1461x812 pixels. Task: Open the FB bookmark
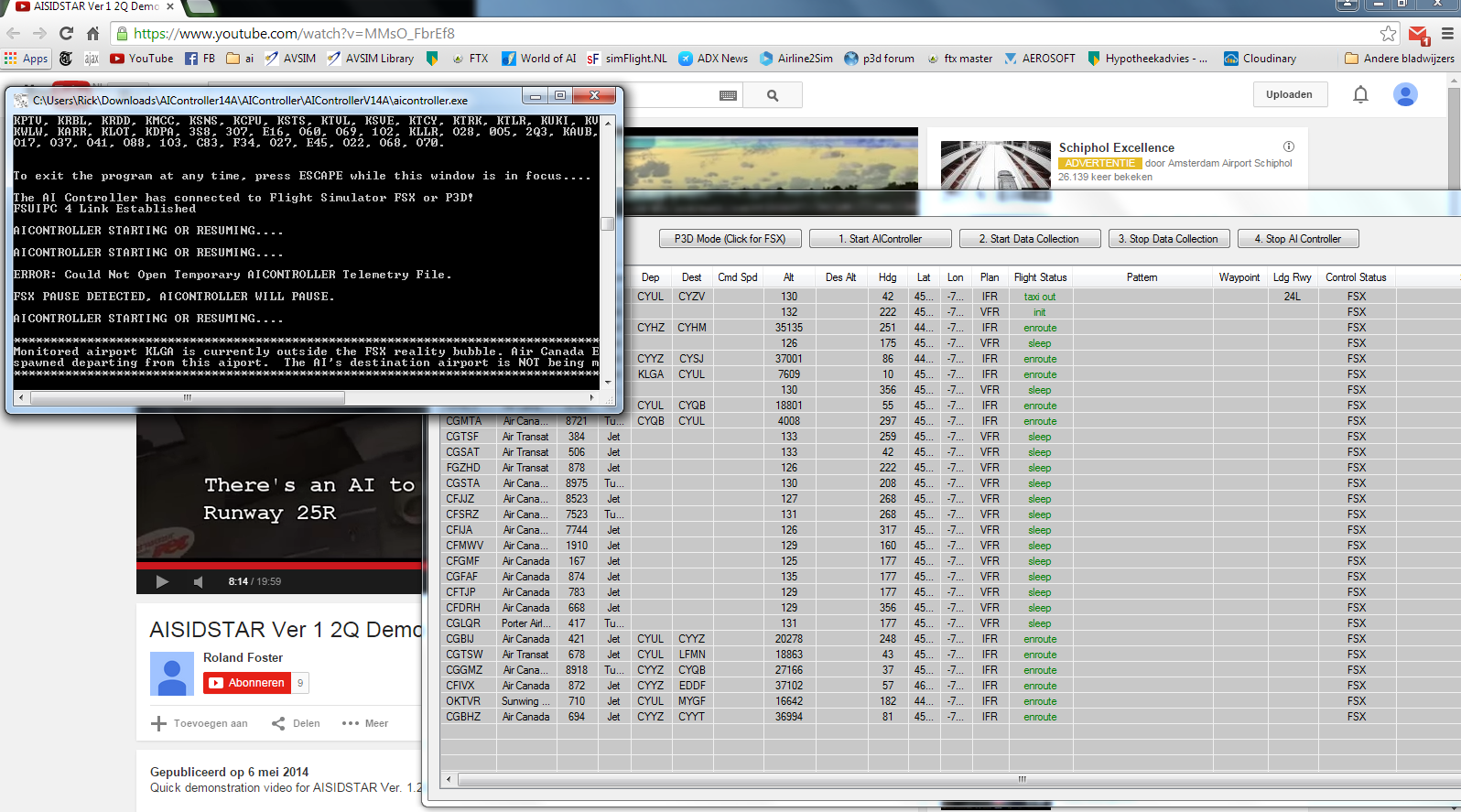200,59
